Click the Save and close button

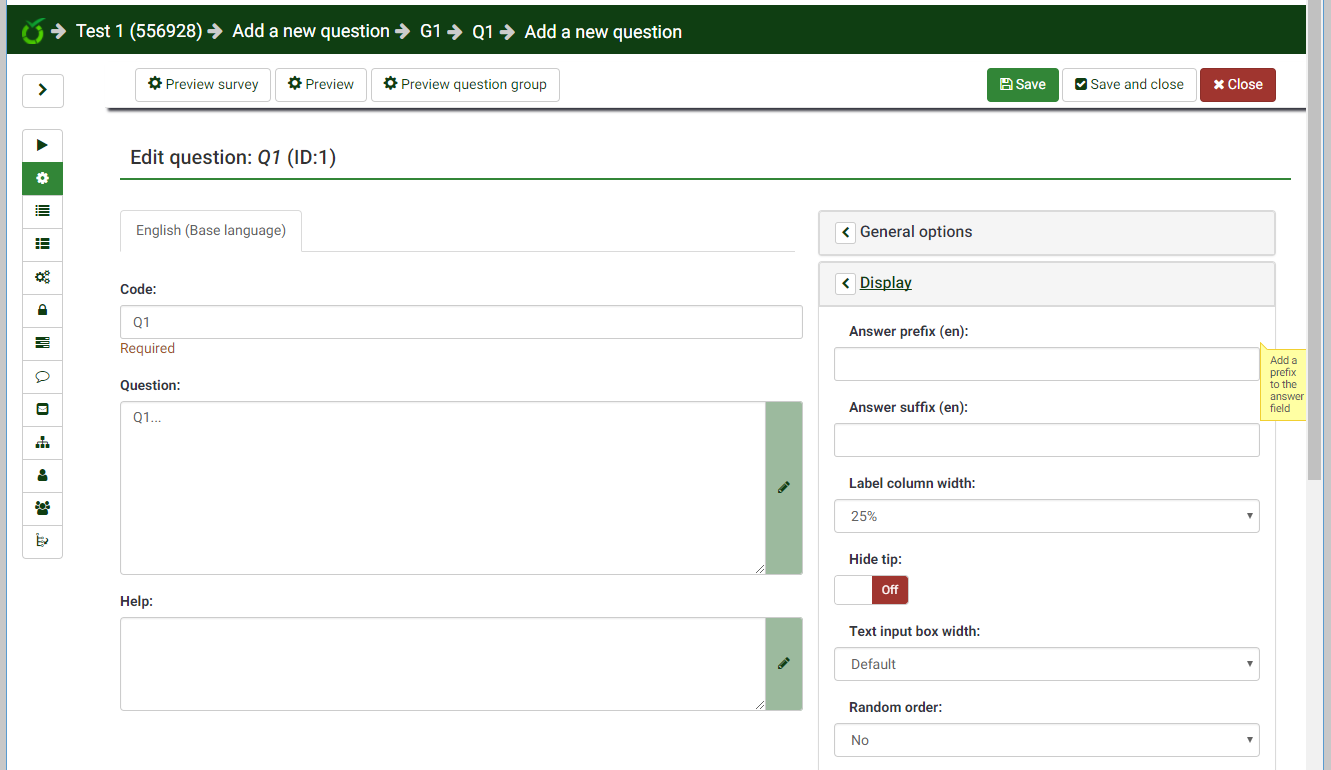click(1129, 85)
